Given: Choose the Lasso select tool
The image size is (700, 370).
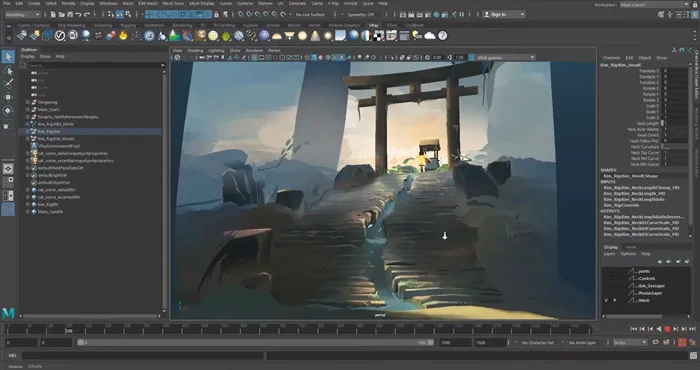Looking at the screenshot, I should 8,71.
